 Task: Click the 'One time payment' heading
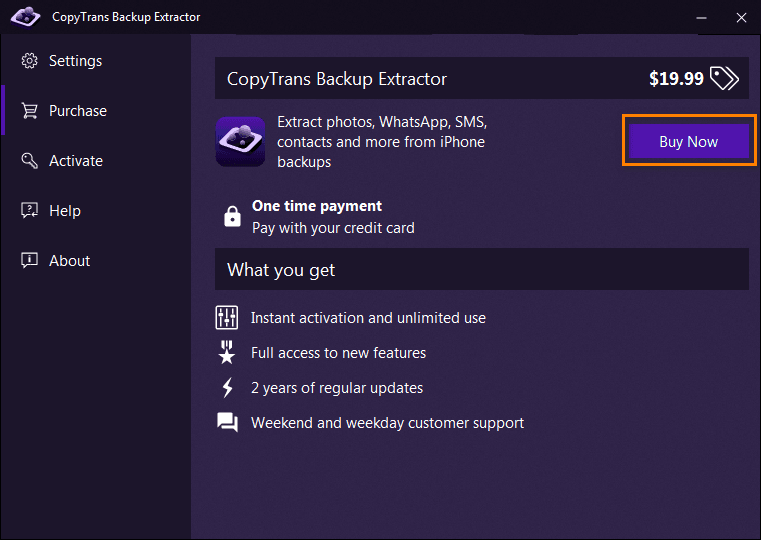coord(317,206)
